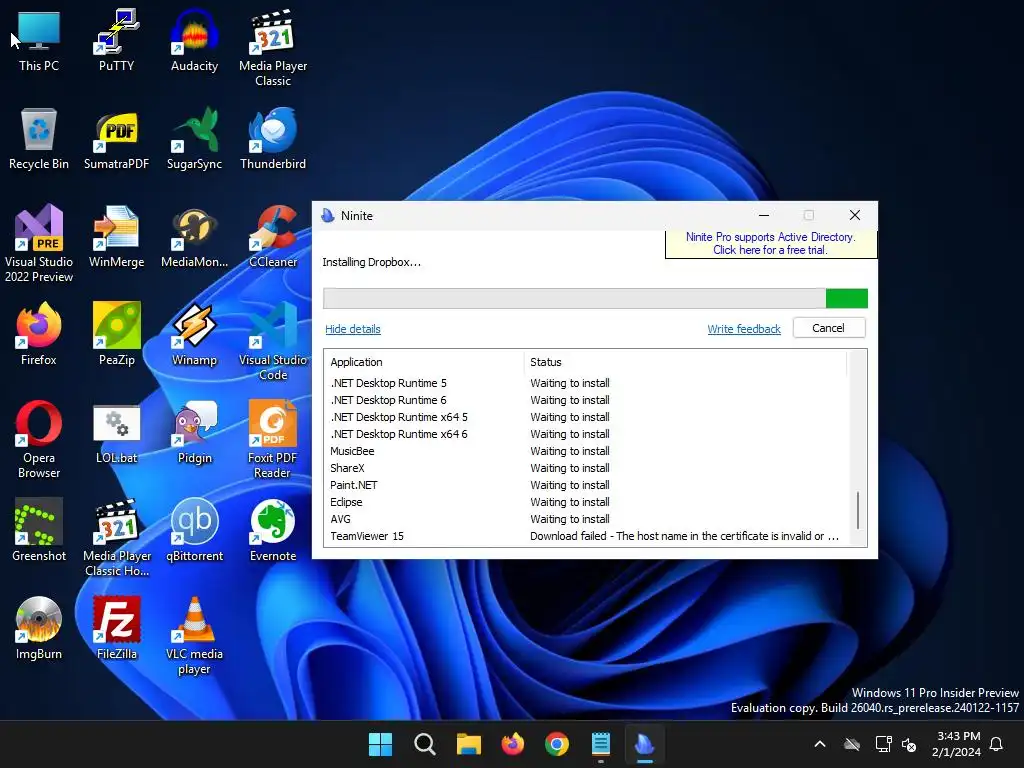
Task: Click the Write feedback link
Action: 744,329
